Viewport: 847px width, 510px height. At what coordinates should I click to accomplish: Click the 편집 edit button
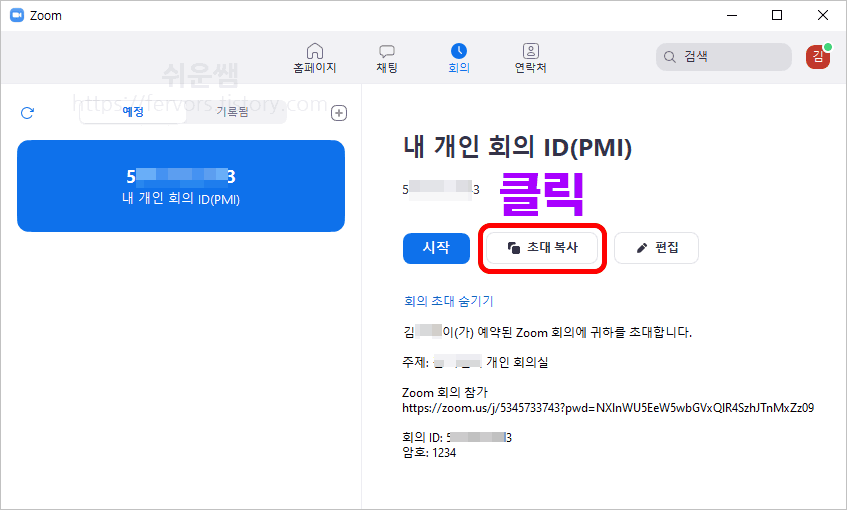(x=656, y=248)
